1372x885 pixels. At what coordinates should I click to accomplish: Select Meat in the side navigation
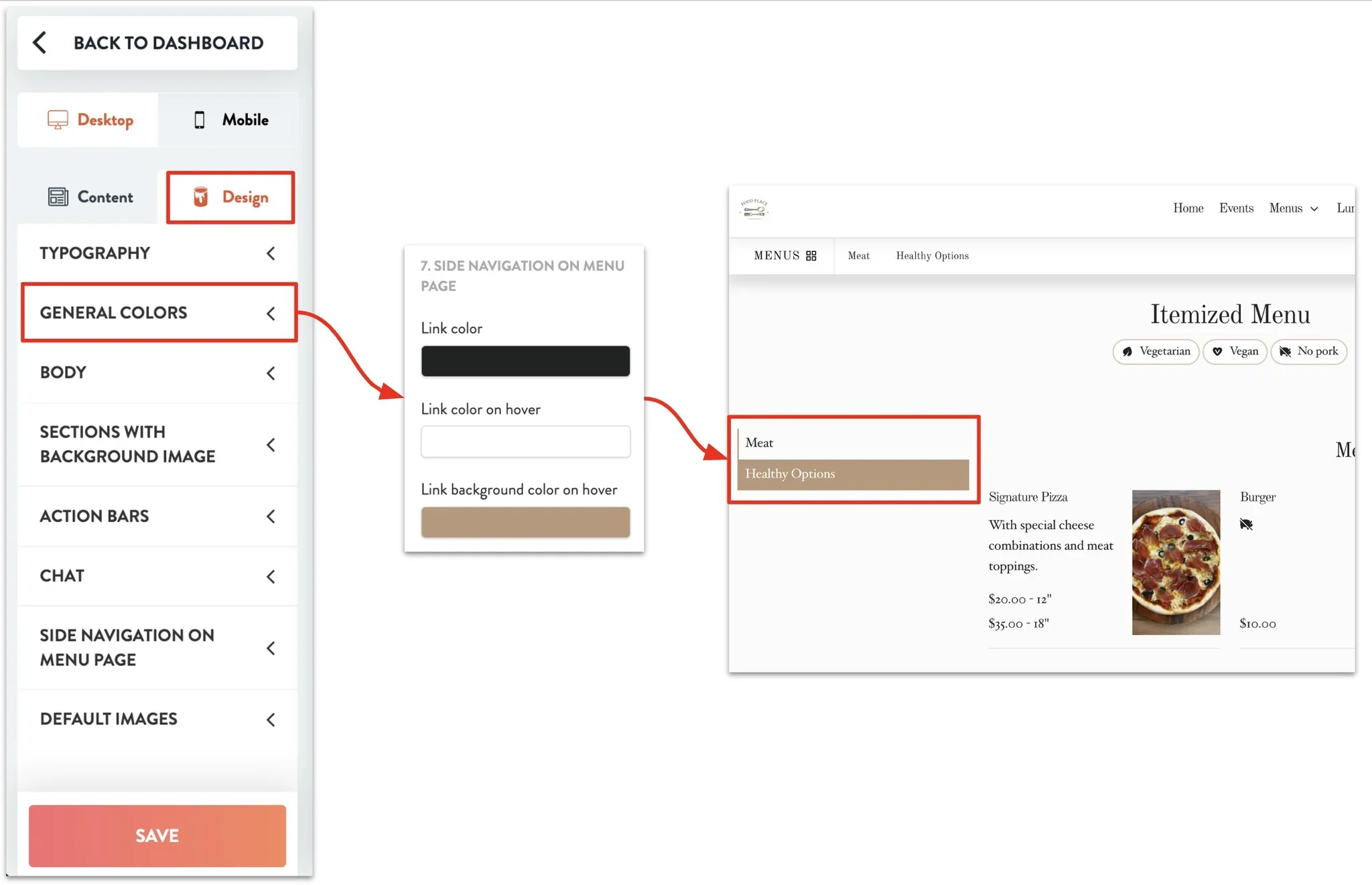point(853,443)
